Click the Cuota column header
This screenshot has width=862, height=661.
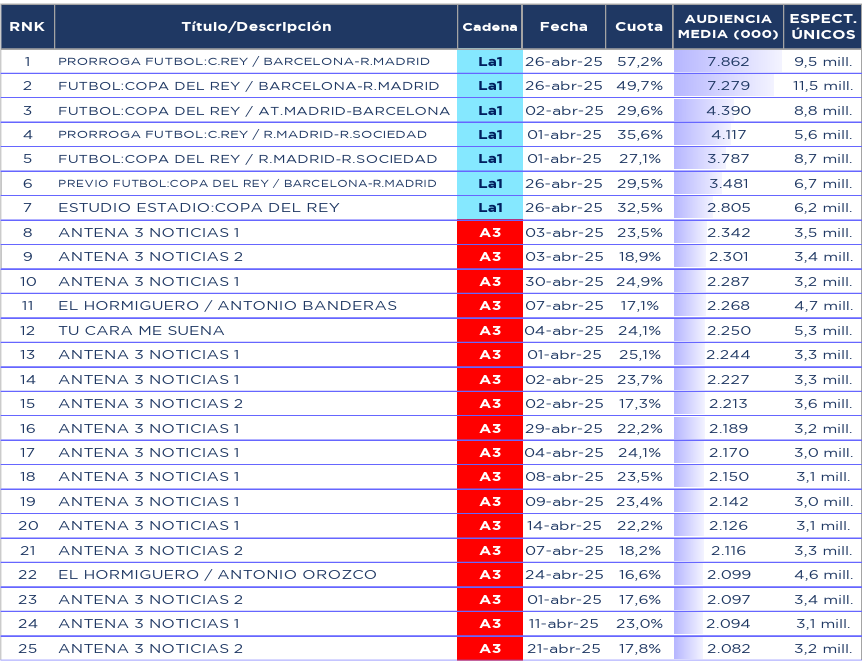pyautogui.click(x=639, y=26)
